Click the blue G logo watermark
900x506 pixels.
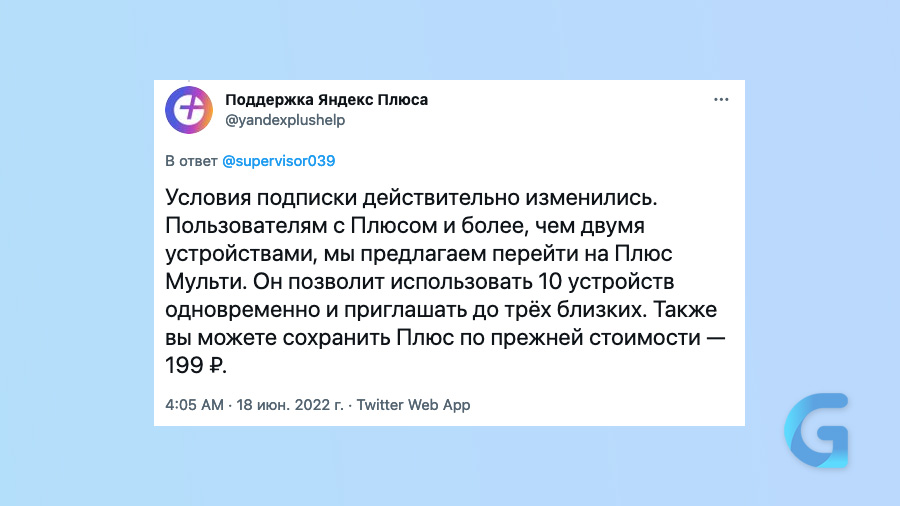(x=816, y=430)
